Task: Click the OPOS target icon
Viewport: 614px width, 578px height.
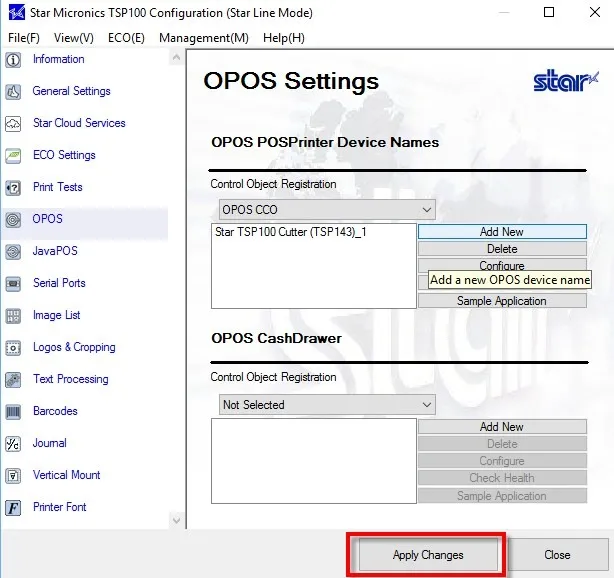Action: [13, 220]
